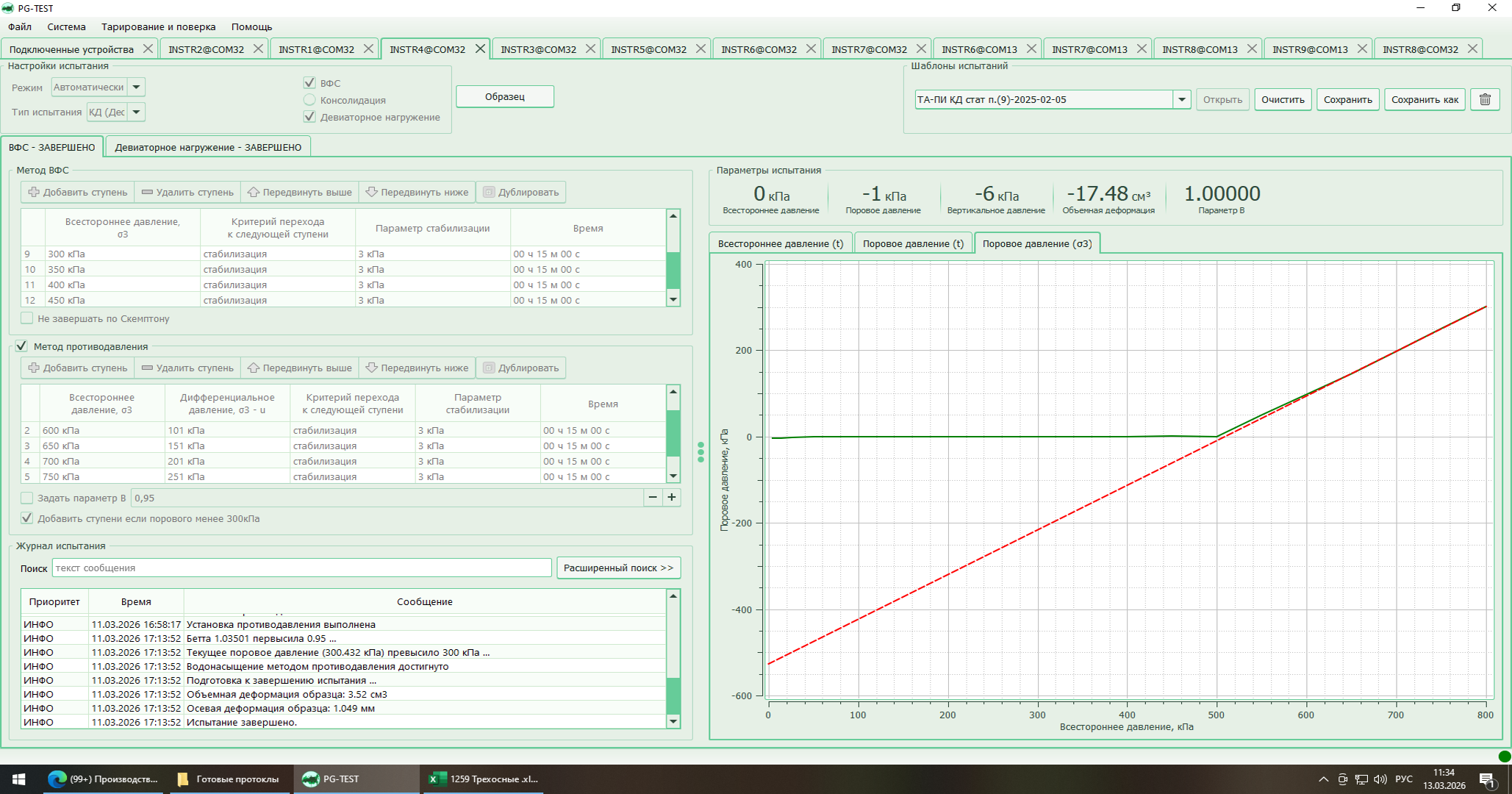Toggle Метод противодавления checkbox

pyautogui.click(x=21, y=346)
